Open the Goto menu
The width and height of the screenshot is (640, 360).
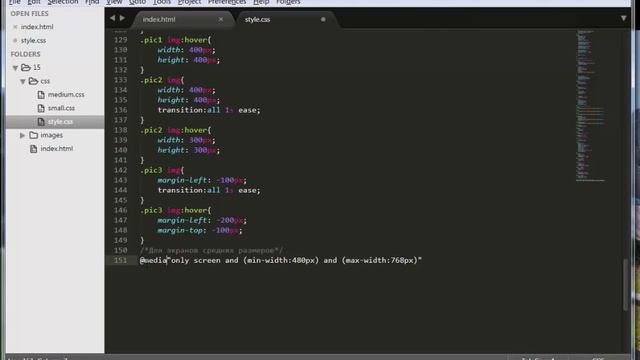click(x=137, y=2)
